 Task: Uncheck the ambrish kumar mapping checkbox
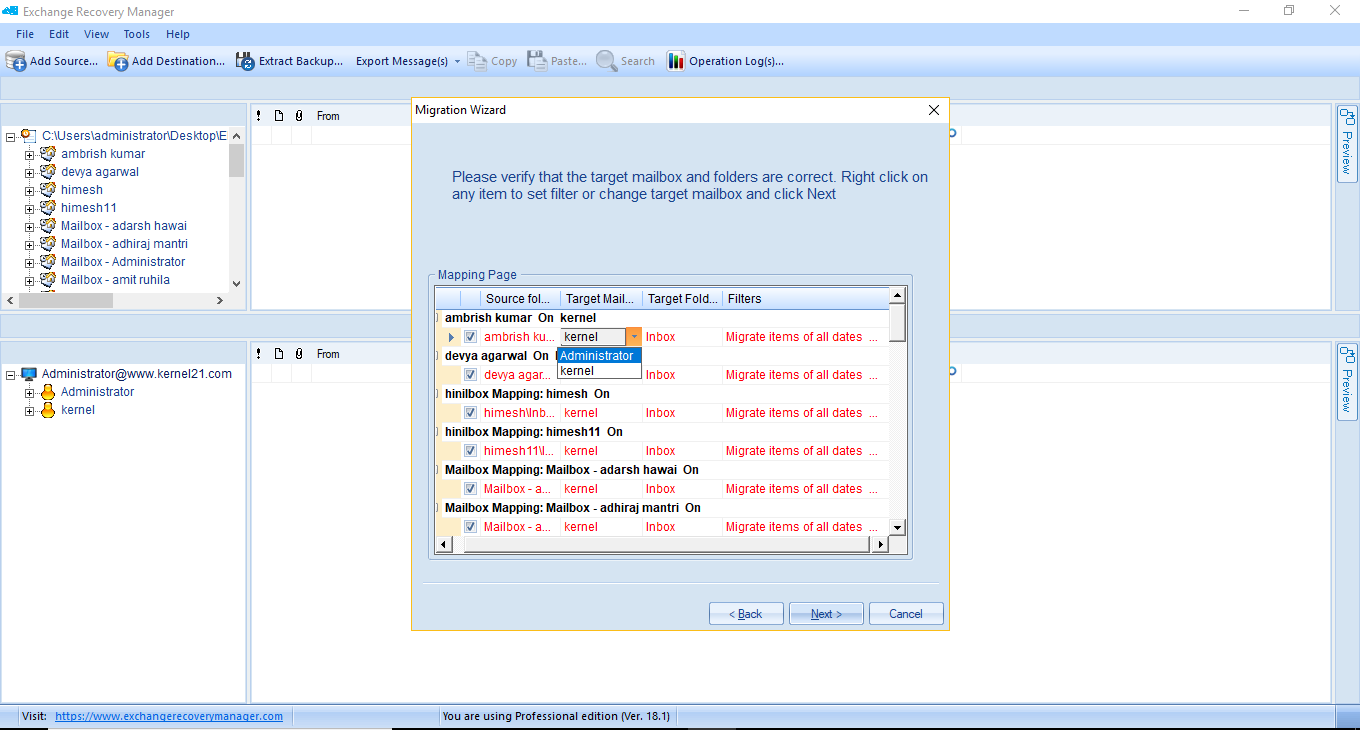[470, 337]
